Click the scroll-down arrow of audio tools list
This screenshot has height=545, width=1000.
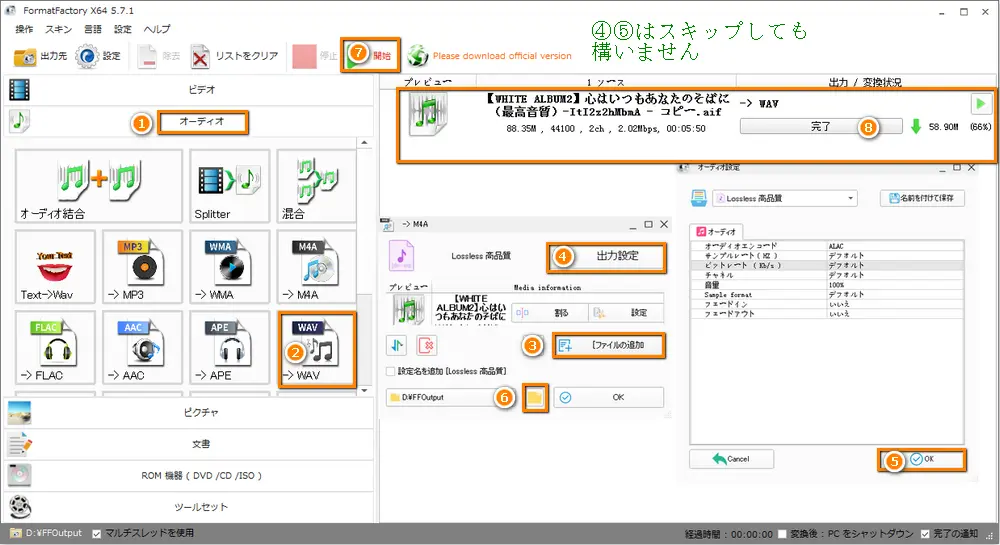[364, 390]
